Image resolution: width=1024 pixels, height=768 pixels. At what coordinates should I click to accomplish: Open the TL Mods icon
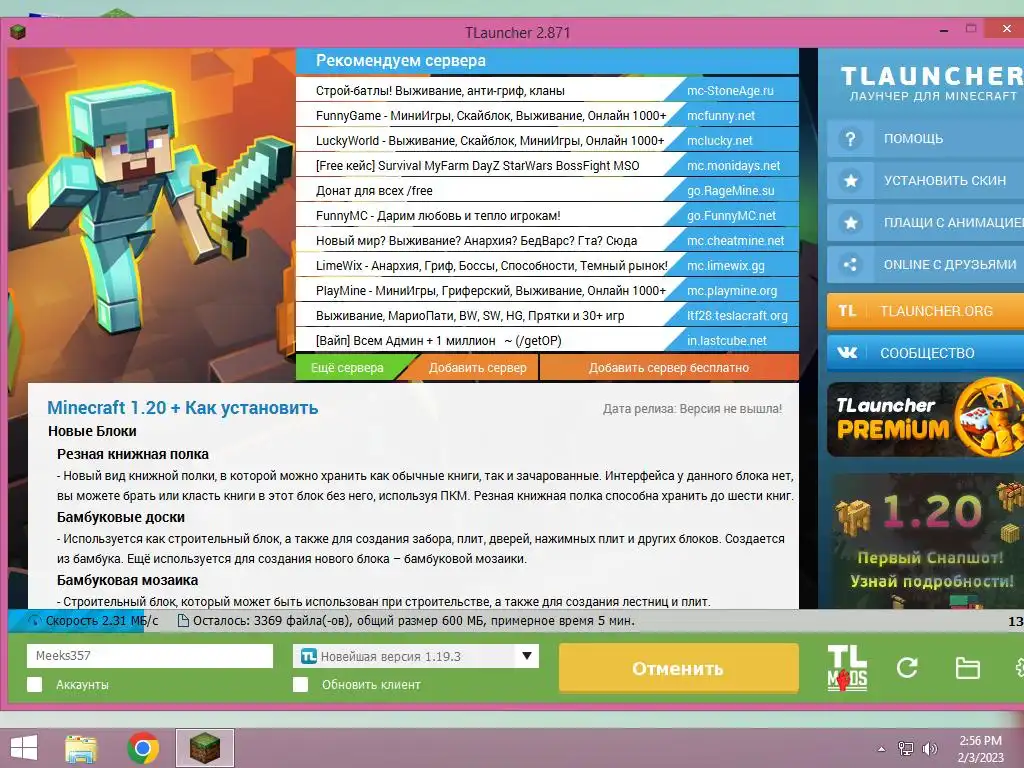[847, 668]
